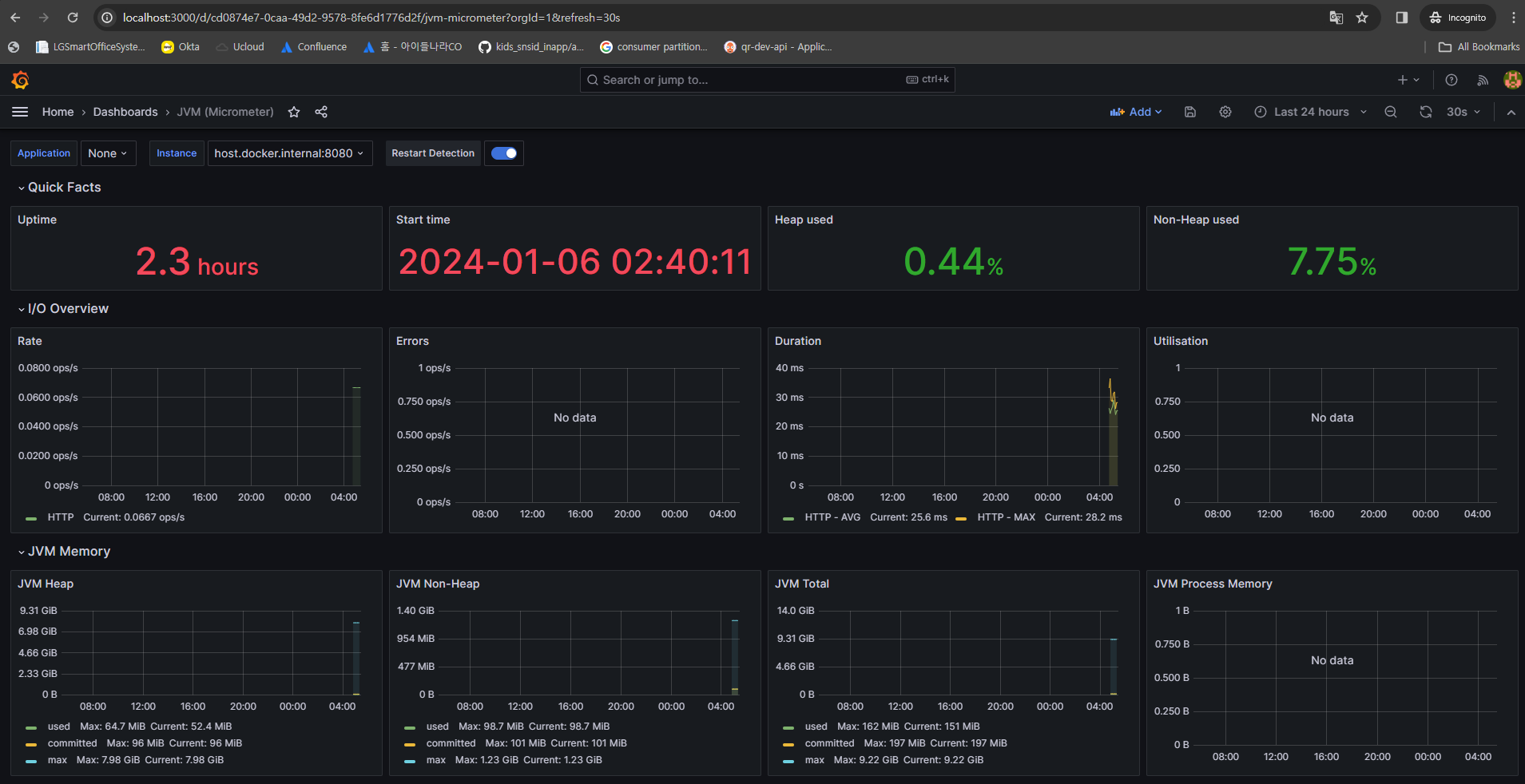Click the Incognito indicator
1525x784 pixels.
(1458, 18)
